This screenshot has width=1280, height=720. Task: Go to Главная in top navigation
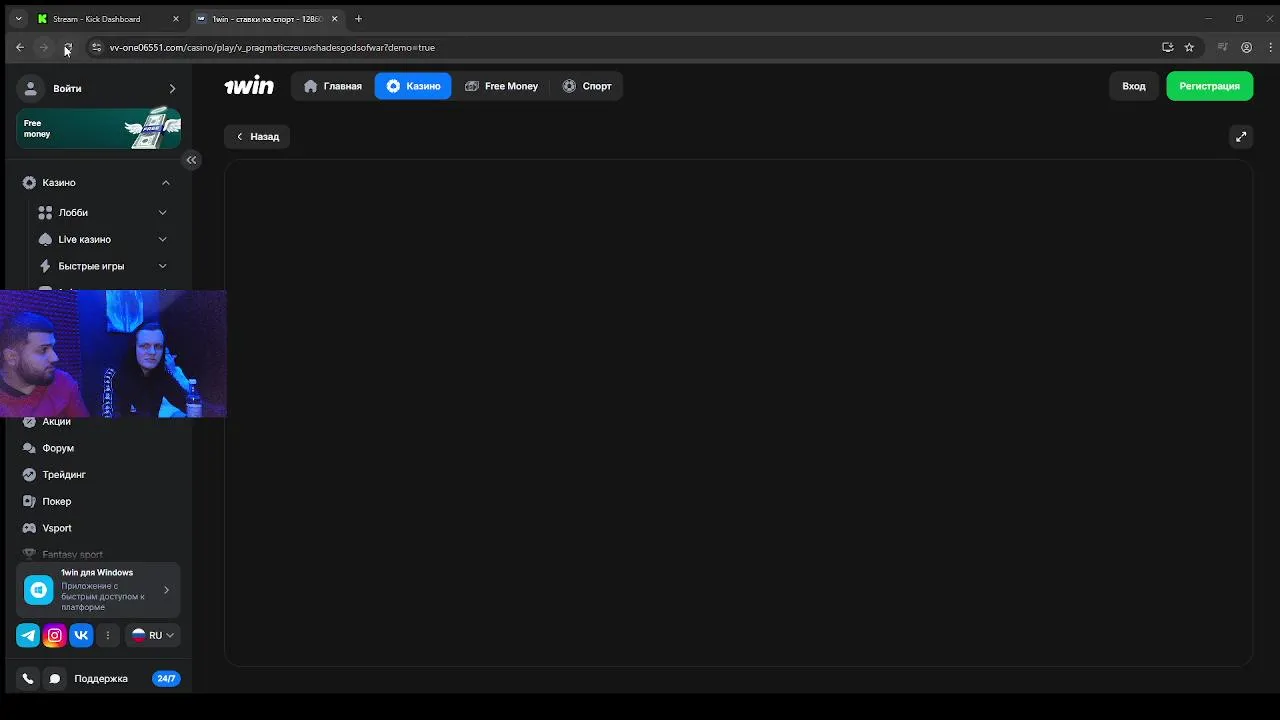click(x=333, y=86)
